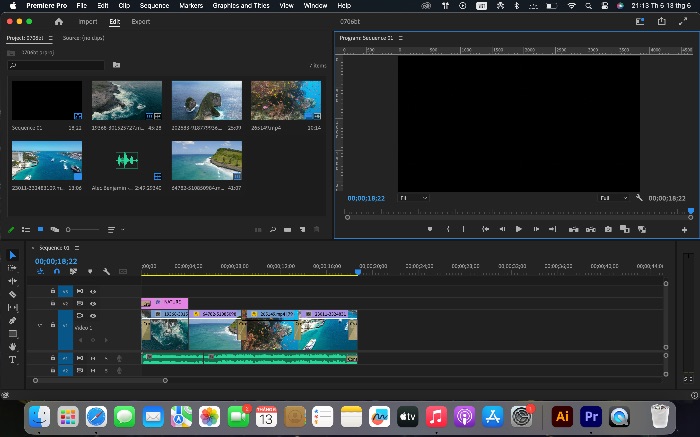The image size is (700, 437).
Task: Toggle sequence nest insert mode
Action: click(x=41, y=271)
